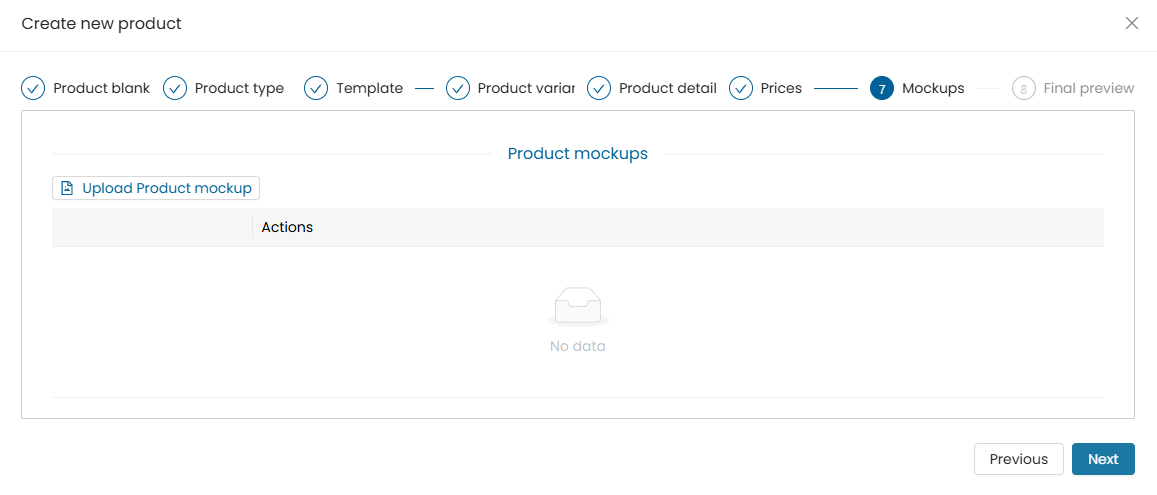This screenshot has width=1157, height=495.
Task: Open the Product blank step label
Action: click(102, 89)
